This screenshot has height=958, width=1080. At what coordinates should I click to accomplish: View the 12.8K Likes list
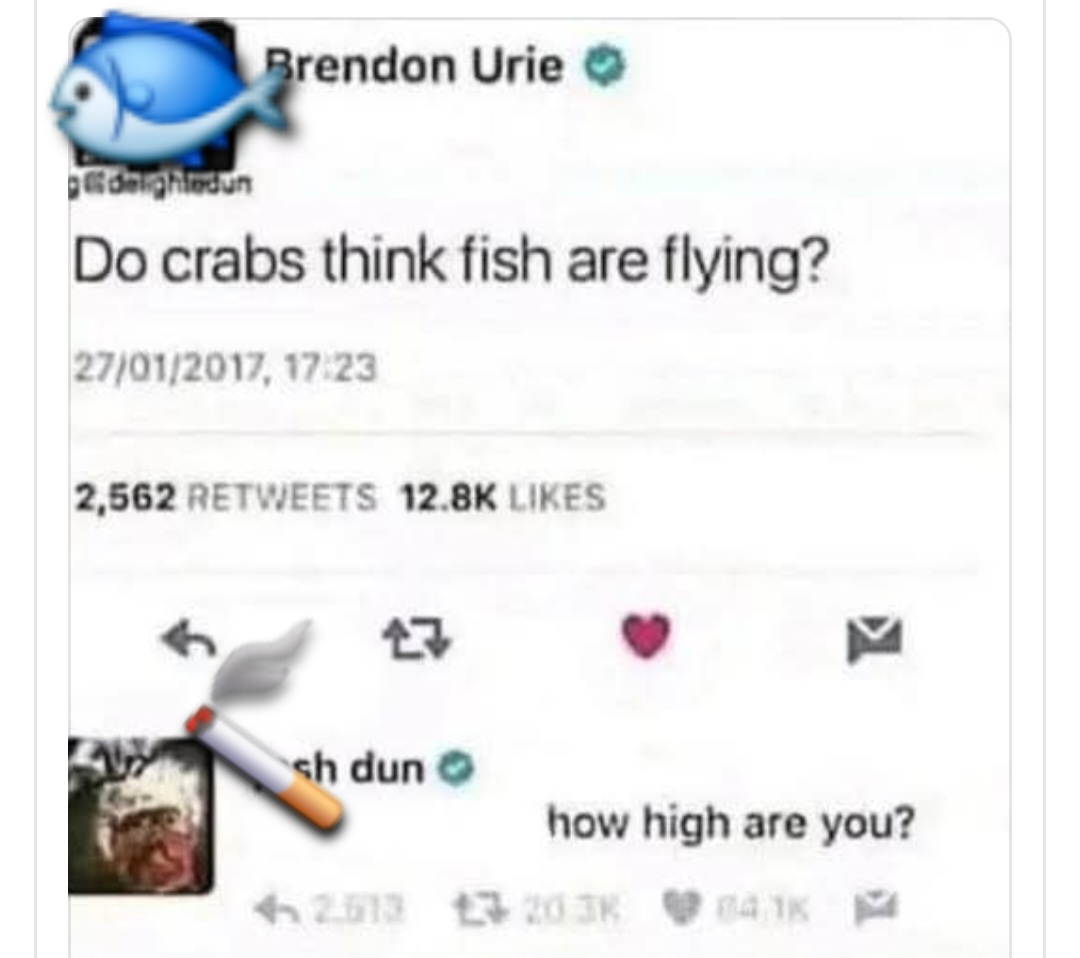coord(503,497)
